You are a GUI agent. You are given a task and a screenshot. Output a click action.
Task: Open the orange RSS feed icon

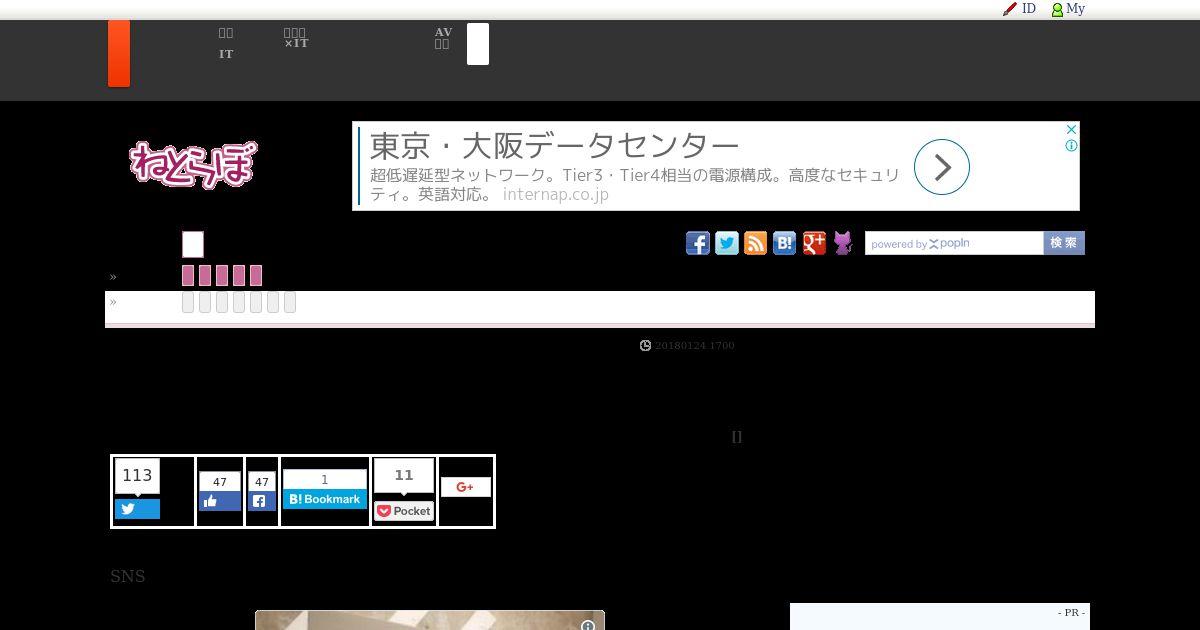point(756,243)
